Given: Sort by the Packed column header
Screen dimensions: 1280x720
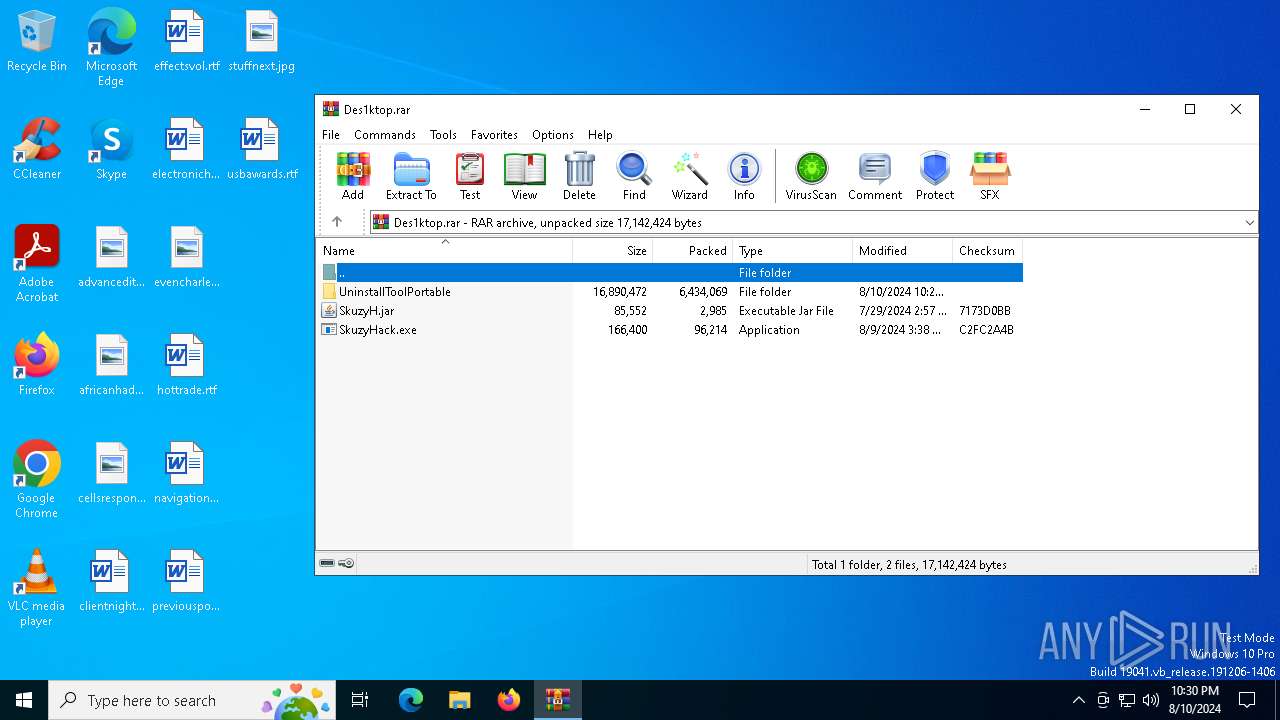Looking at the screenshot, I should 693,251.
